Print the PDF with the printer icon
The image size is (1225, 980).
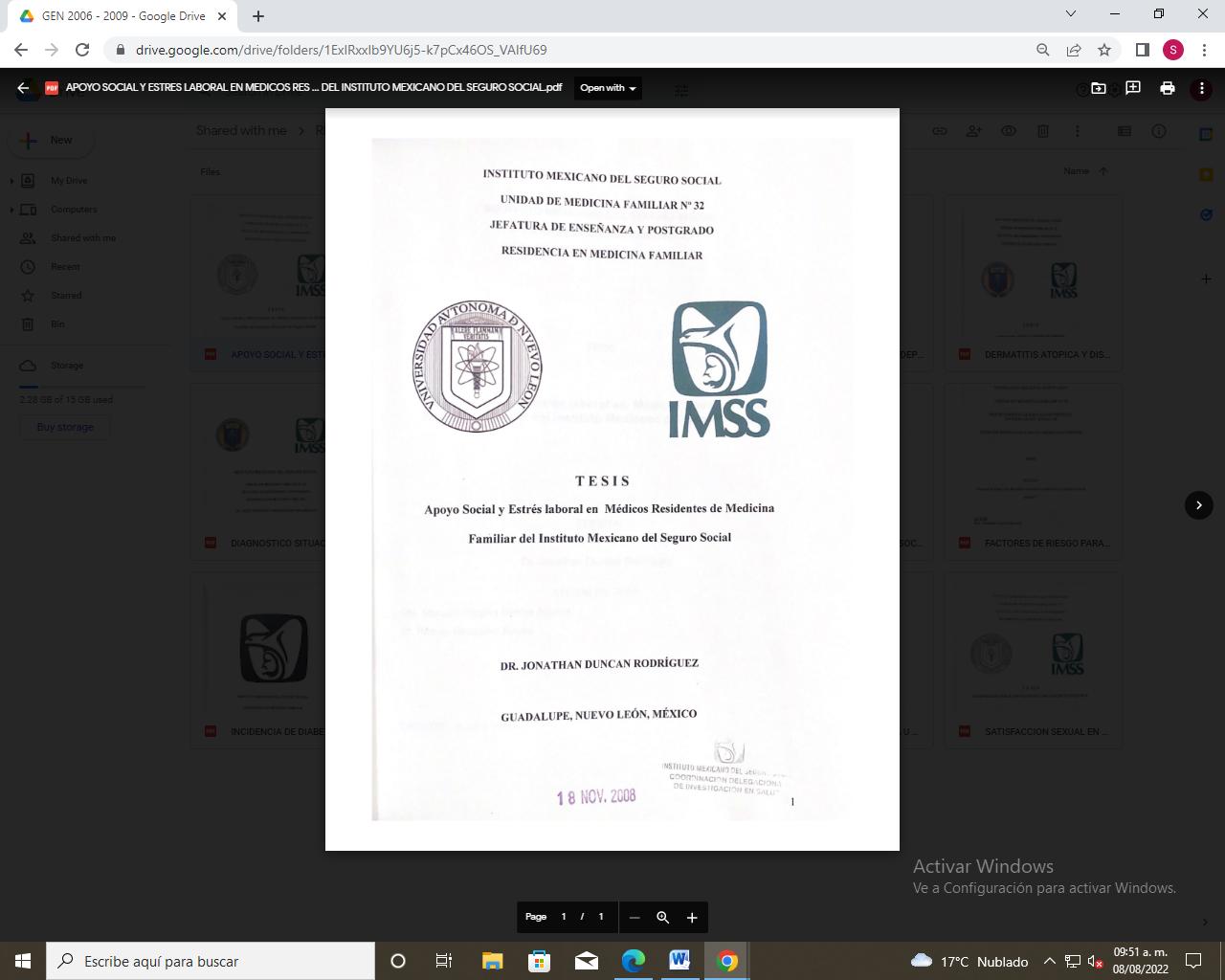pyautogui.click(x=1168, y=88)
